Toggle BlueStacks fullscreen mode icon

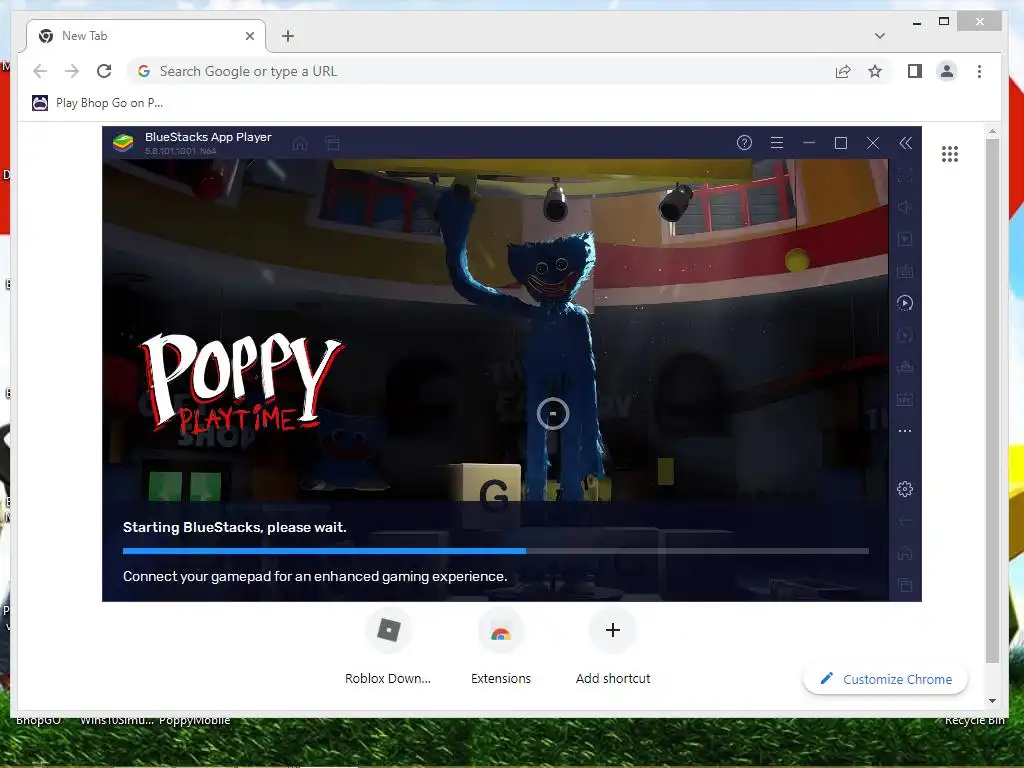point(904,175)
